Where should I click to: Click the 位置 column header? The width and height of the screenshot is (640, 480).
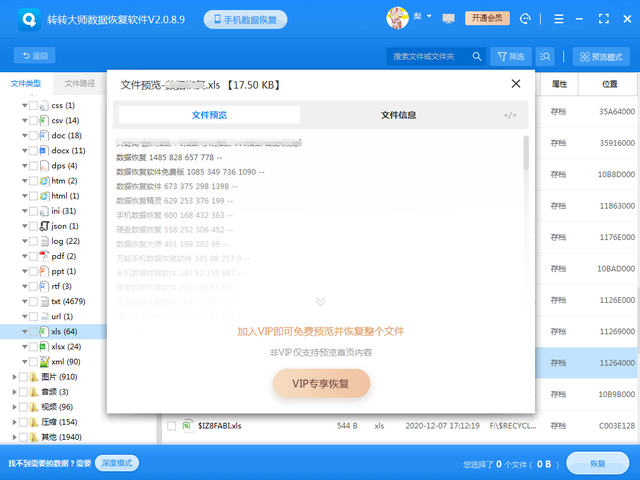click(609, 84)
